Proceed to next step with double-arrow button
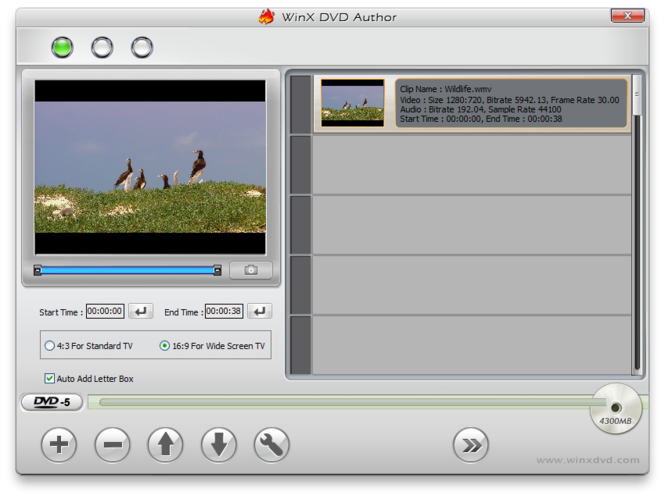Screen dimensions: 665x499 pos(471,445)
